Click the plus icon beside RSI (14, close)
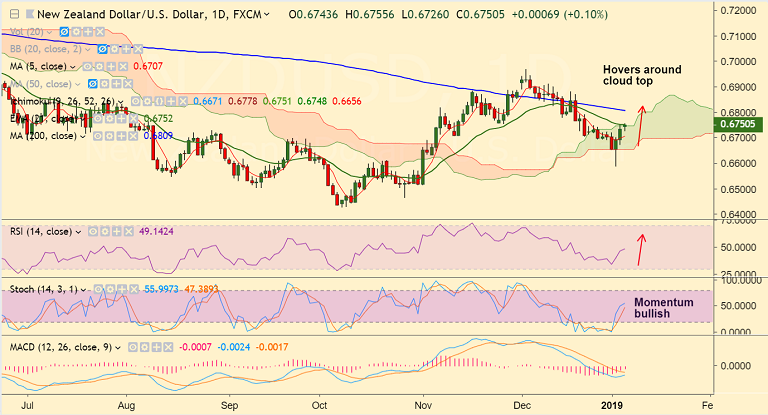The height and width of the screenshot is (415, 768). (117, 231)
